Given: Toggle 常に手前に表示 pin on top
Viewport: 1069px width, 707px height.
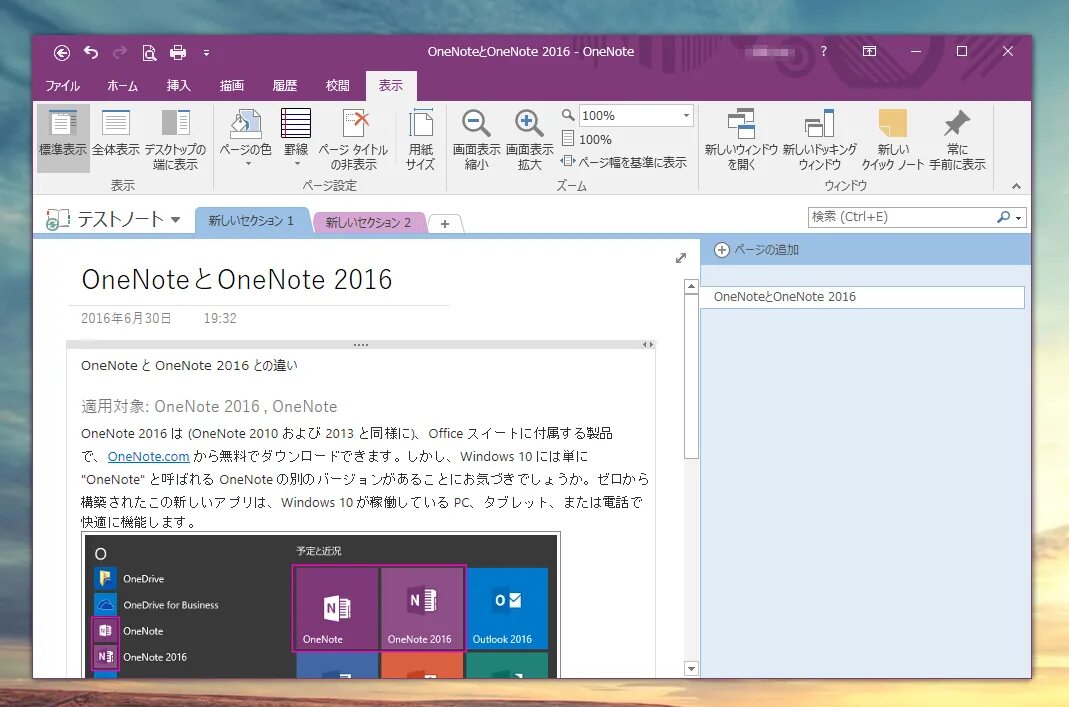Looking at the screenshot, I should click(x=957, y=139).
